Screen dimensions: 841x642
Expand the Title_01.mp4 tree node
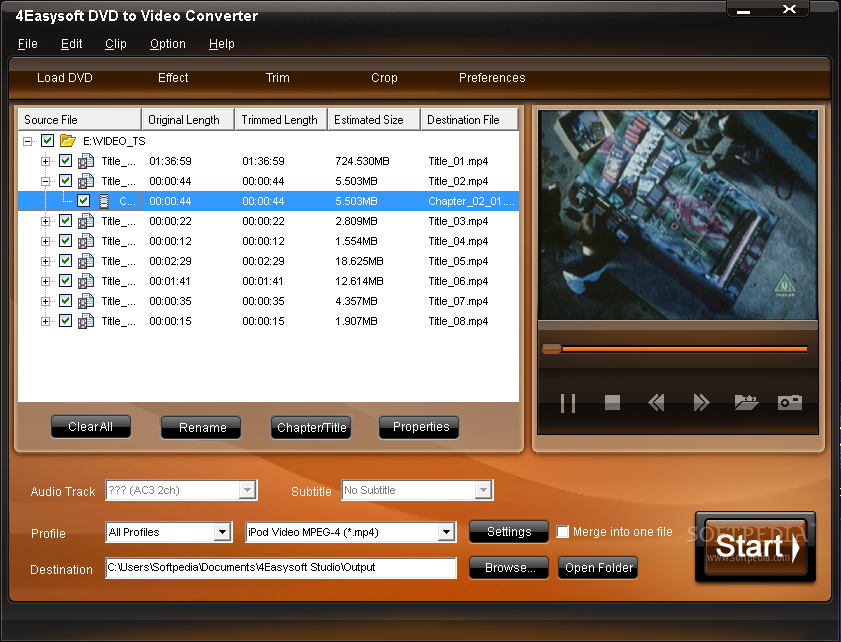click(46, 161)
